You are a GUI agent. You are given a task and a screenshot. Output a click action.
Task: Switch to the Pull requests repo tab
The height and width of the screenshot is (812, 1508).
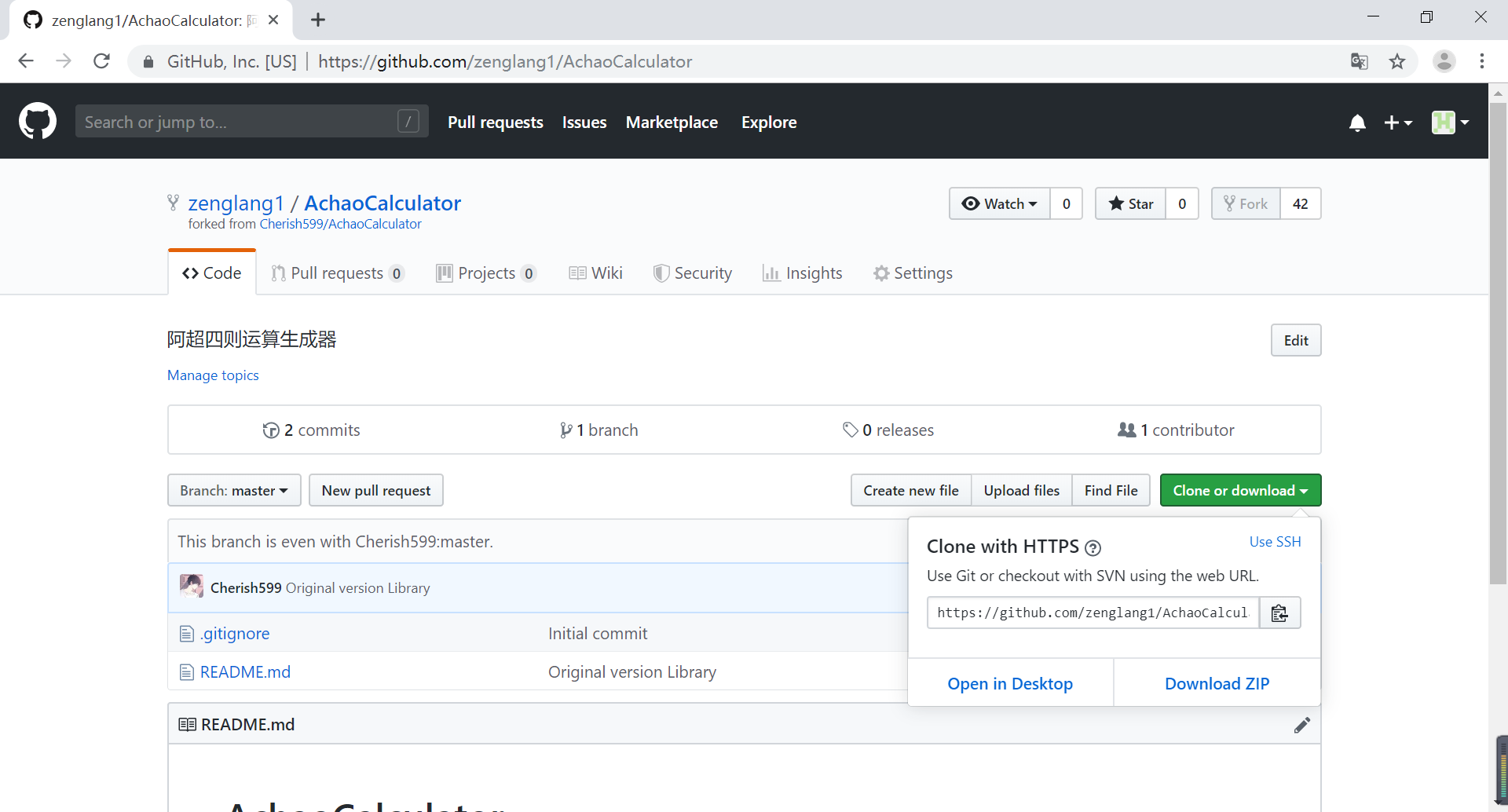338,272
